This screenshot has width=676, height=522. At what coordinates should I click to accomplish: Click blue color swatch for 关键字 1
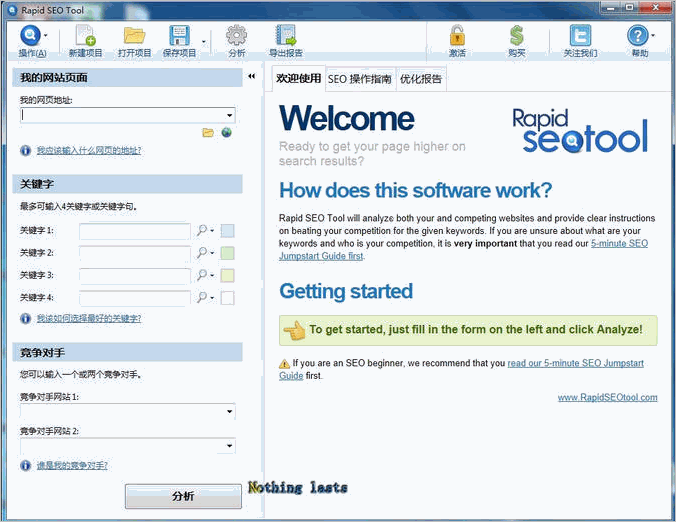click(227, 231)
